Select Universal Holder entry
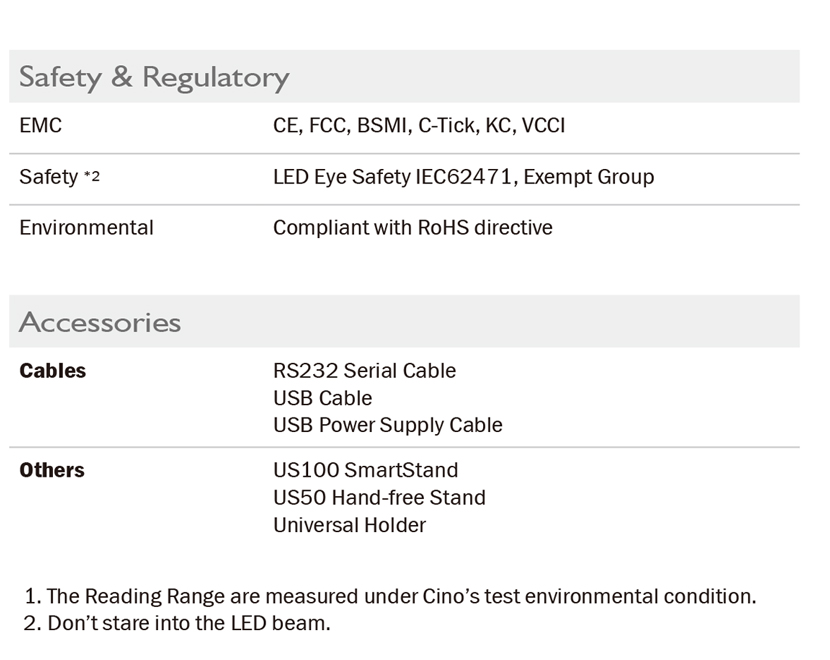Image resolution: width=830 pixels, height=660 pixels. 349,526
